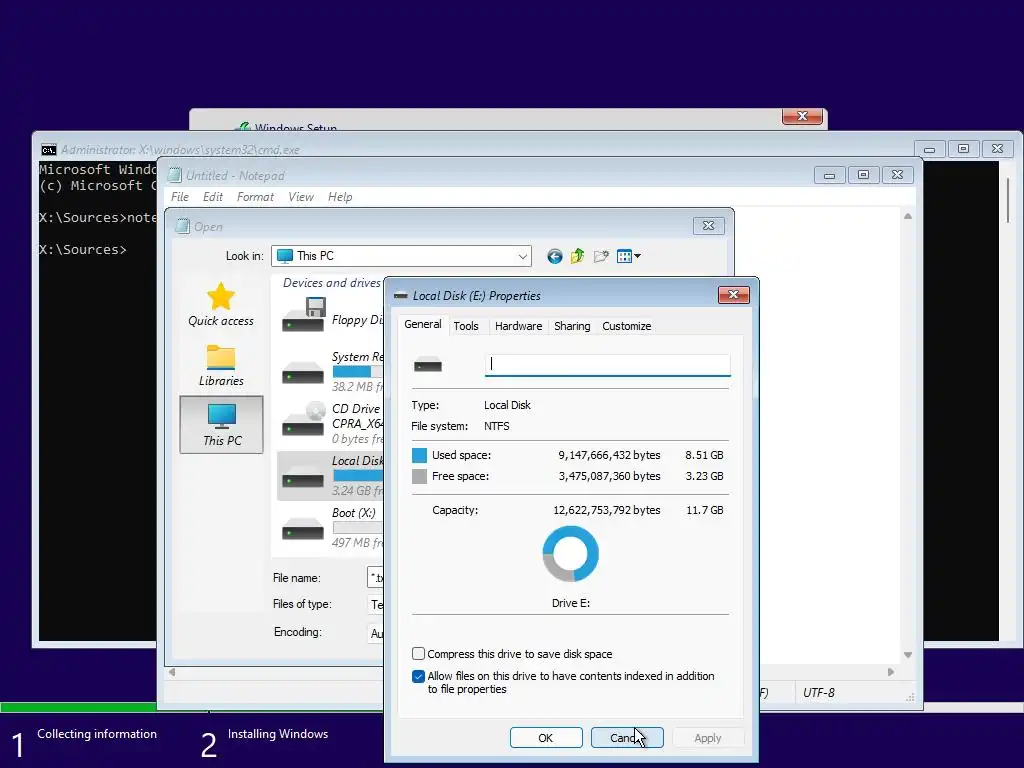Open Notepad File menu

180,197
